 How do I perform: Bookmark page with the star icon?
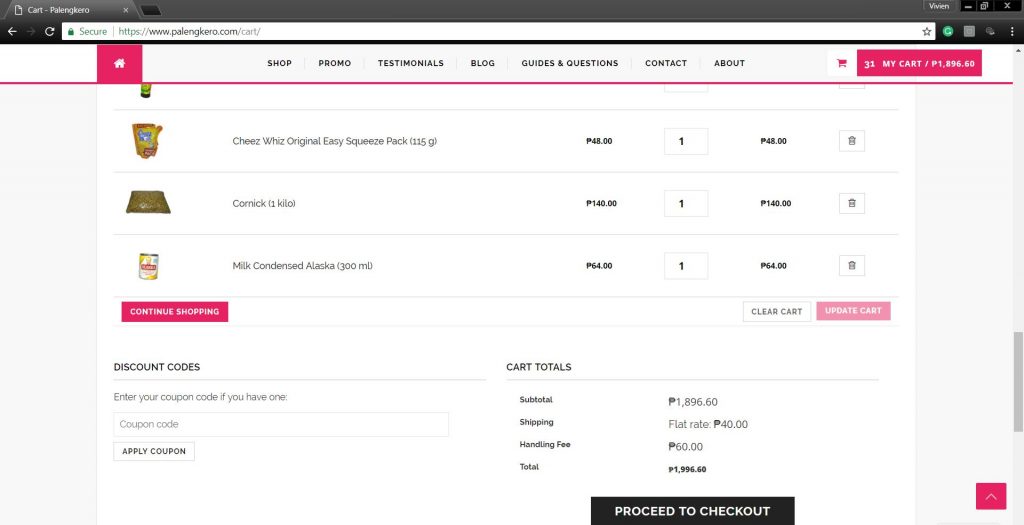(x=927, y=31)
